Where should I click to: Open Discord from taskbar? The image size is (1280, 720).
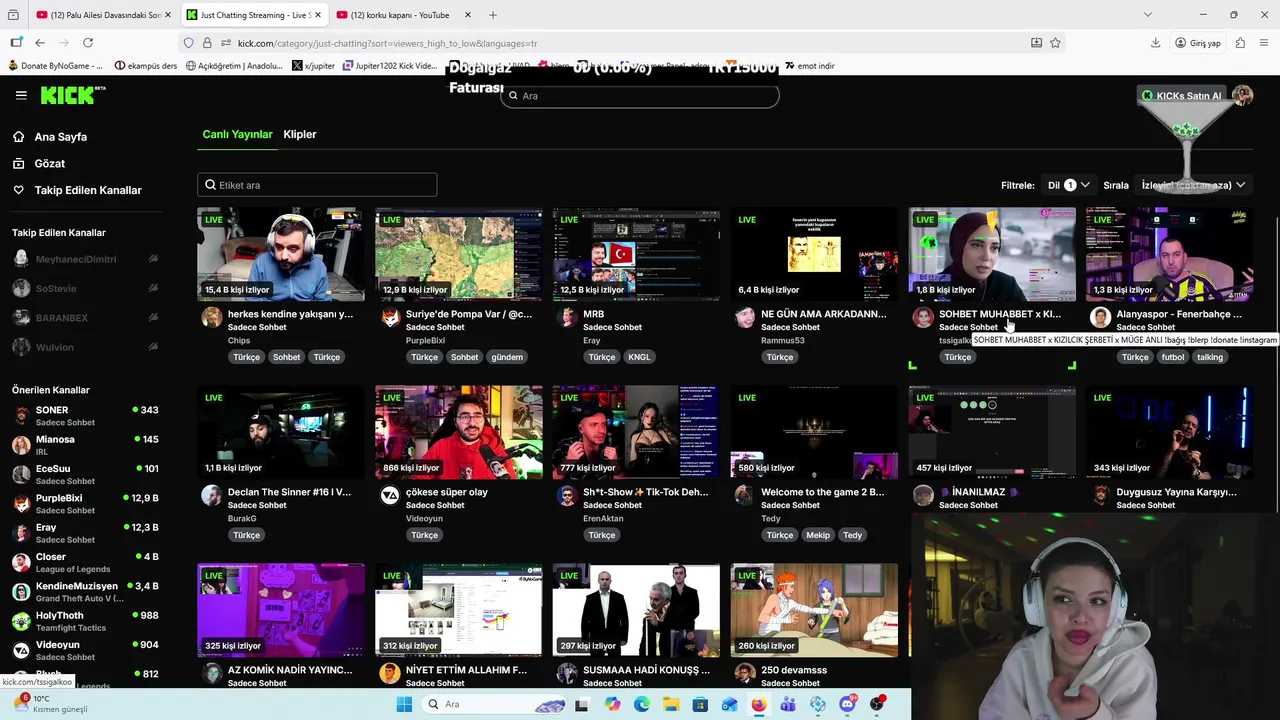click(x=848, y=704)
